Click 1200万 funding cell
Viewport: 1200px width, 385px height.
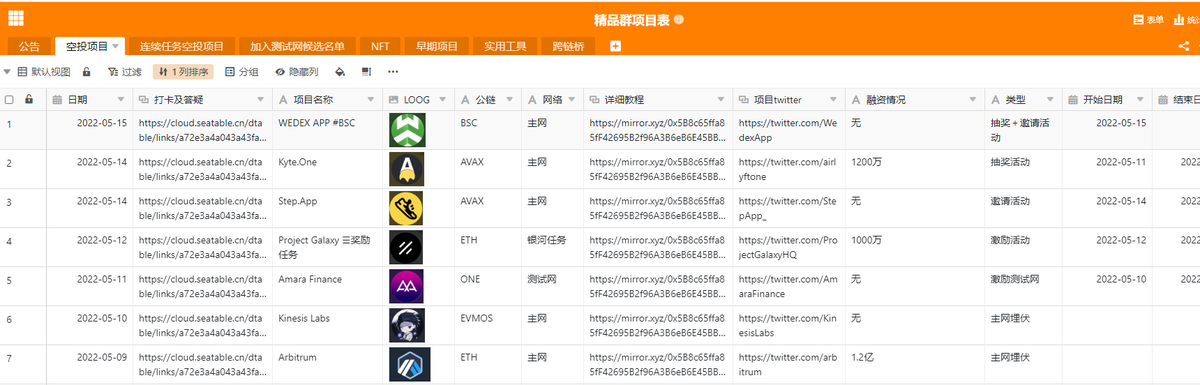(x=914, y=169)
